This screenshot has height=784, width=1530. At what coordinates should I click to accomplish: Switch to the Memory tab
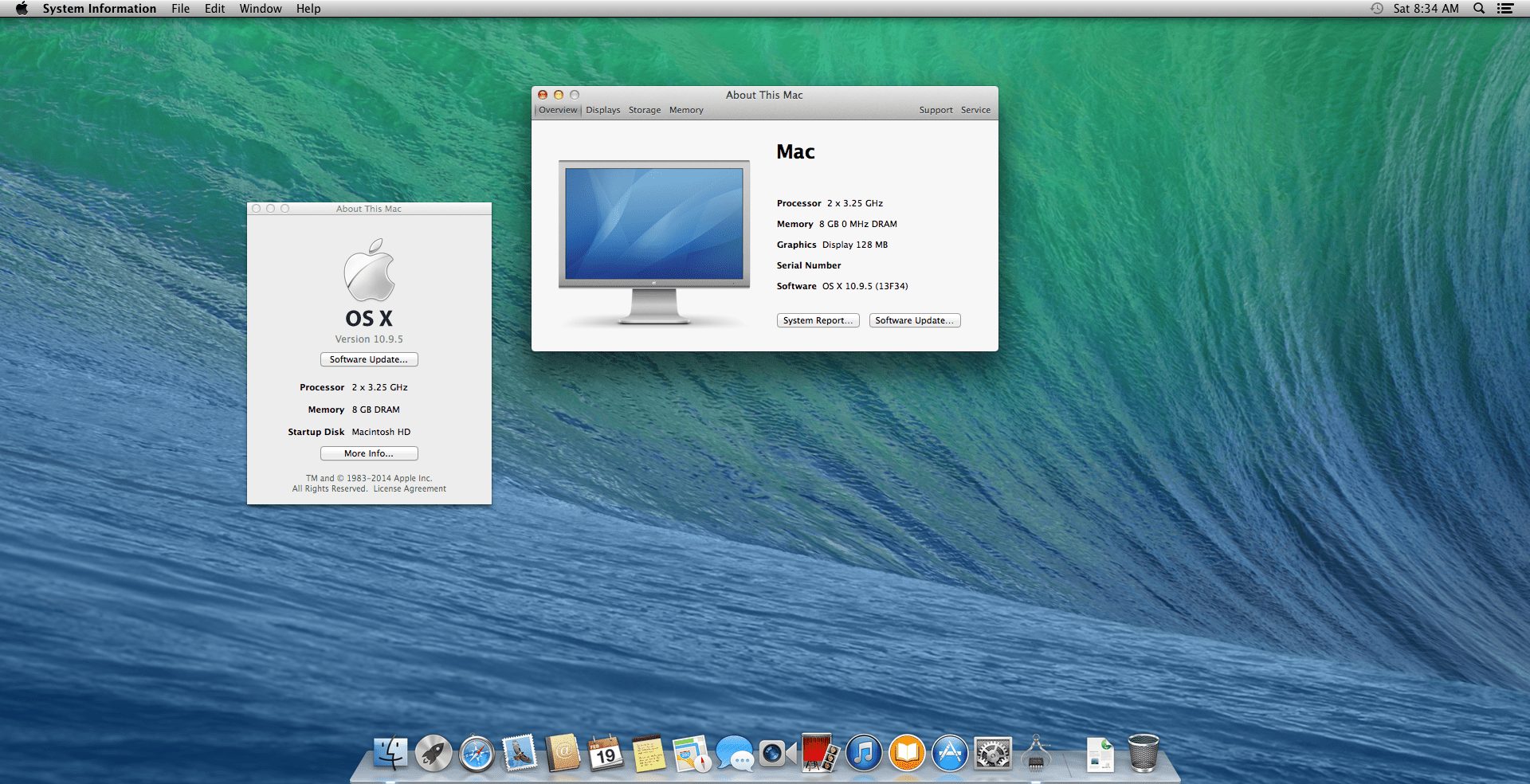point(686,110)
